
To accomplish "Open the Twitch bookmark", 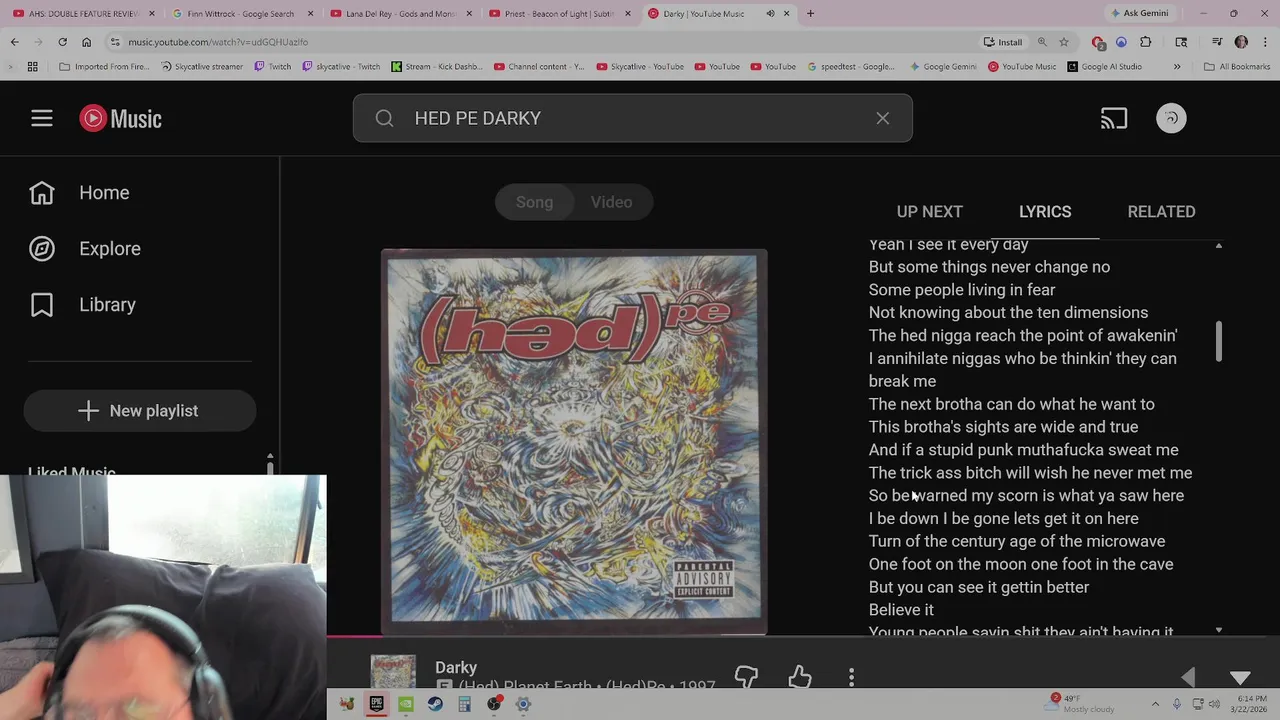I will pyautogui.click(x=272, y=67).
